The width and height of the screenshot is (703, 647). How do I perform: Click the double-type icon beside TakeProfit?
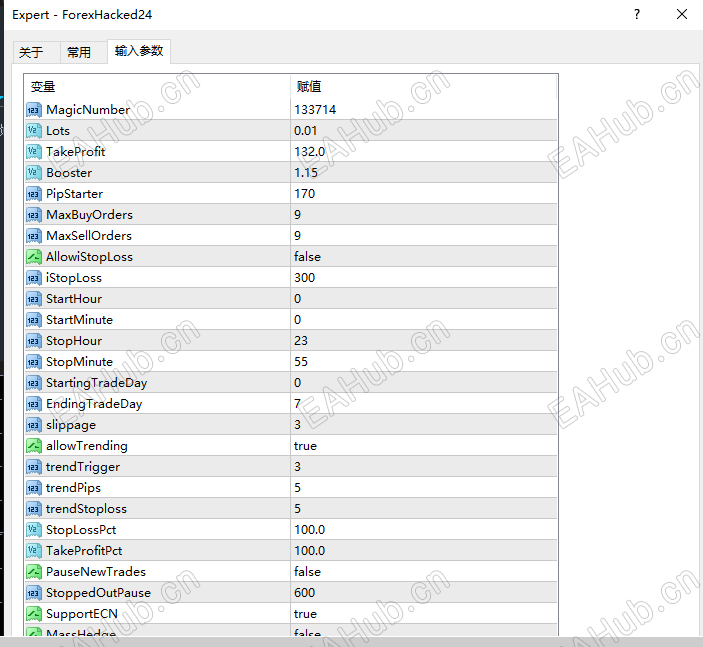pos(34,152)
